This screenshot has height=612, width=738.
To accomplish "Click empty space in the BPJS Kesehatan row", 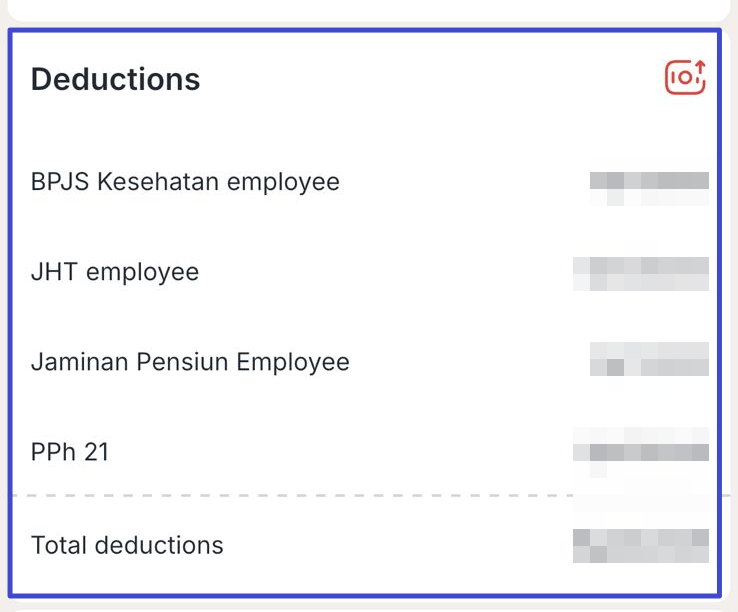I will 464,182.
